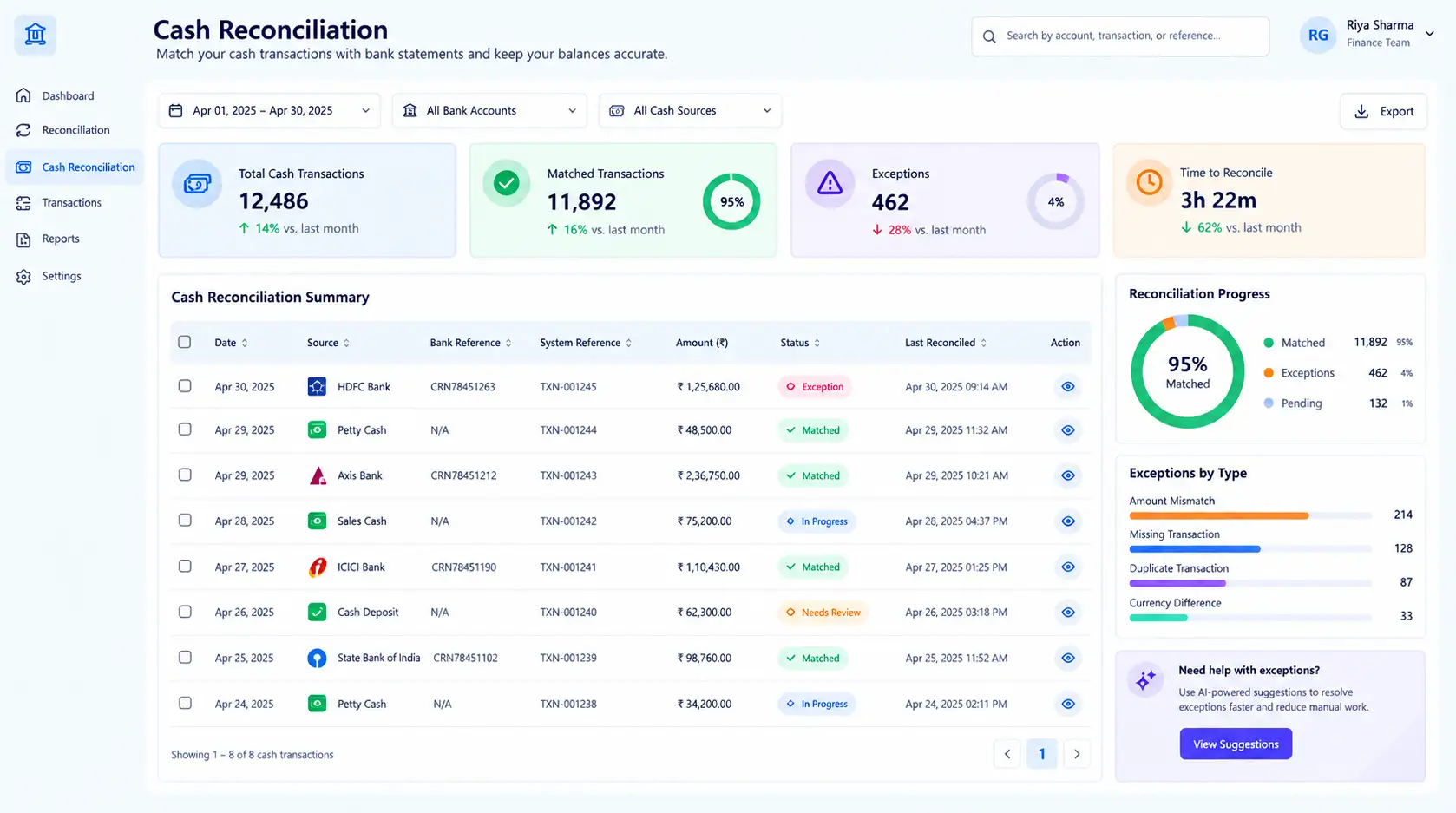The width and height of the screenshot is (1456, 813).
Task: Click the Time to Reconcile clock icon
Action: pyautogui.click(x=1149, y=182)
